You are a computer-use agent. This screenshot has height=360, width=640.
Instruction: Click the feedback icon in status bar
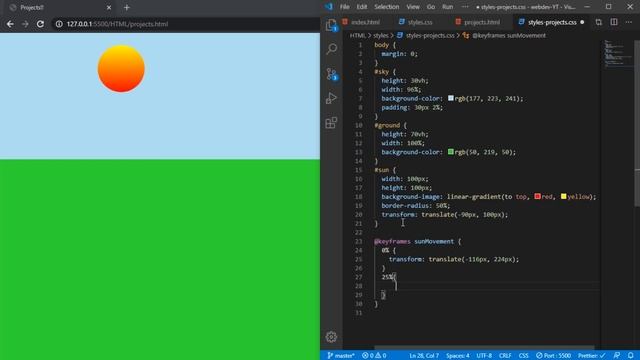click(x=617, y=356)
